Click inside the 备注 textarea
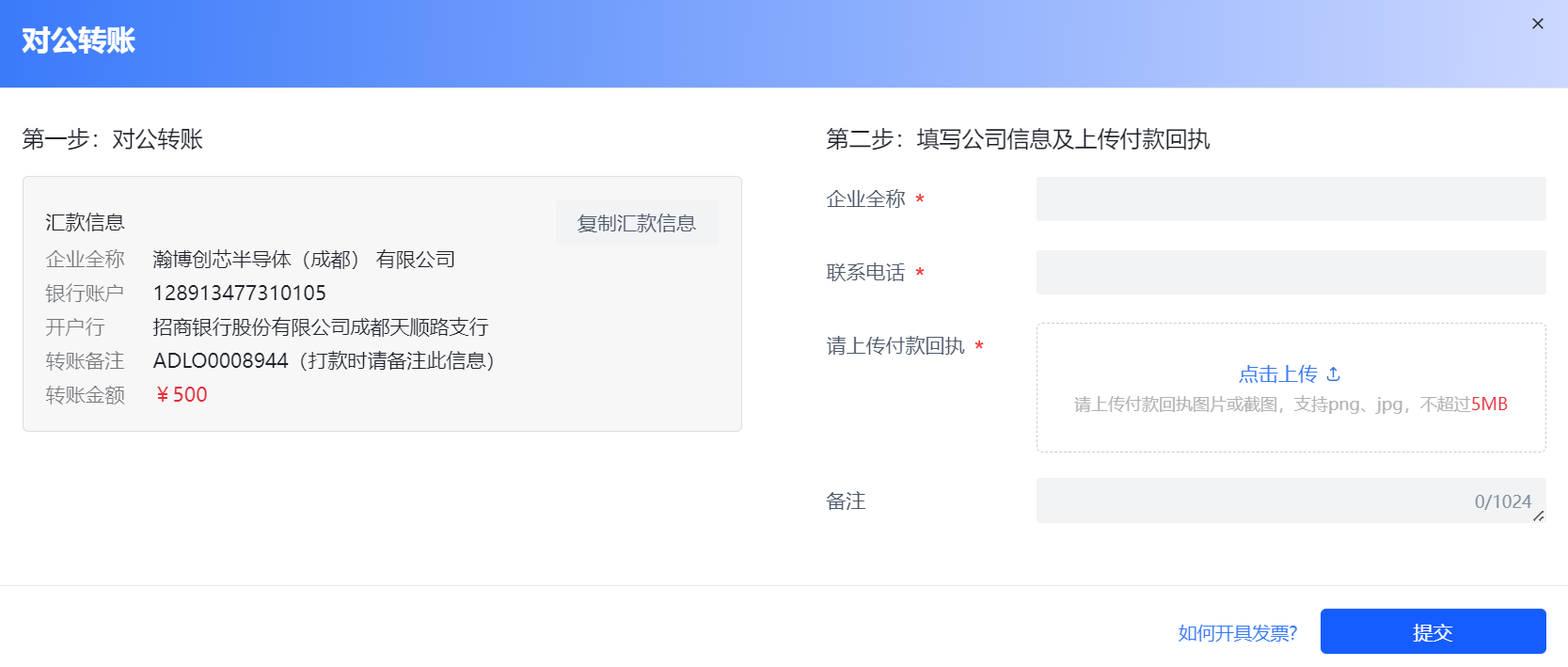The height and width of the screenshot is (667, 1568). [1291, 500]
